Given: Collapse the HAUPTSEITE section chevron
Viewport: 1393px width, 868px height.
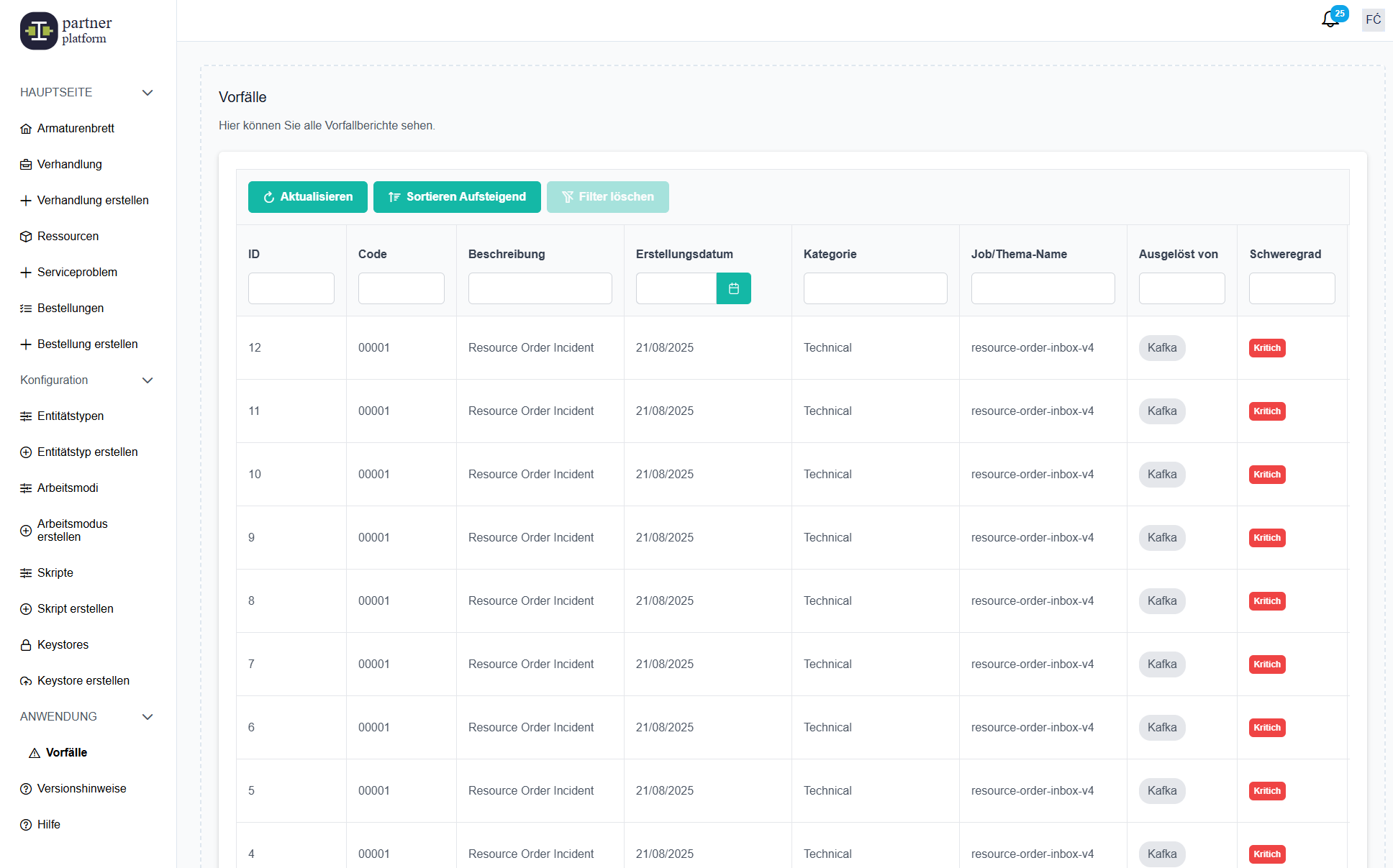Looking at the screenshot, I should pyautogui.click(x=148, y=93).
